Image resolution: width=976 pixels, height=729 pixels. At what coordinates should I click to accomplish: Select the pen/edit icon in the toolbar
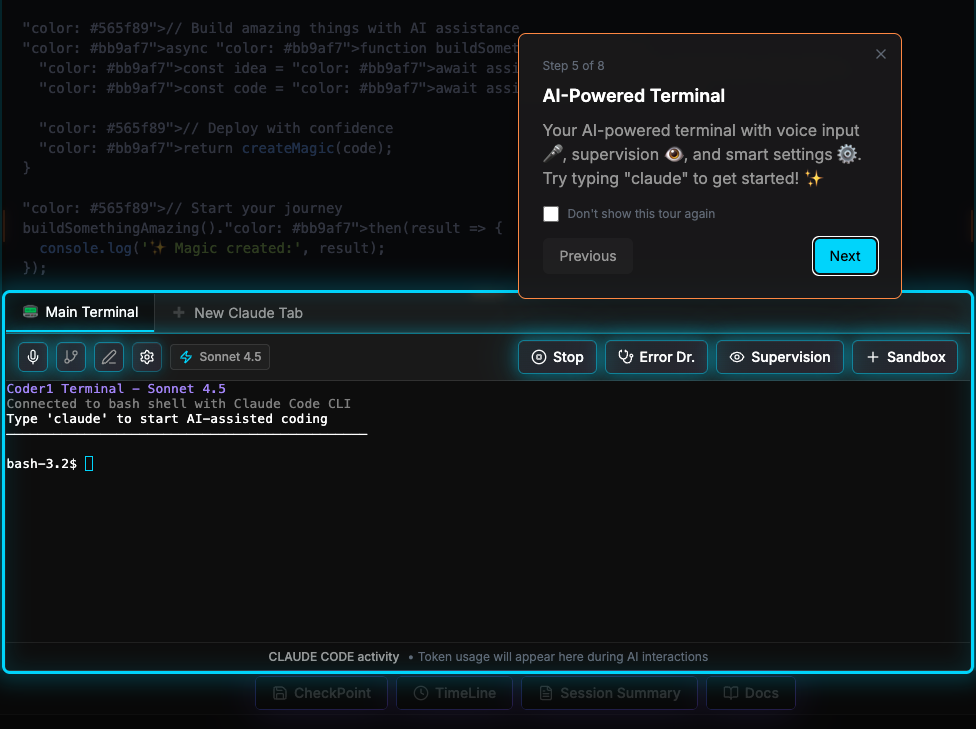(108, 357)
